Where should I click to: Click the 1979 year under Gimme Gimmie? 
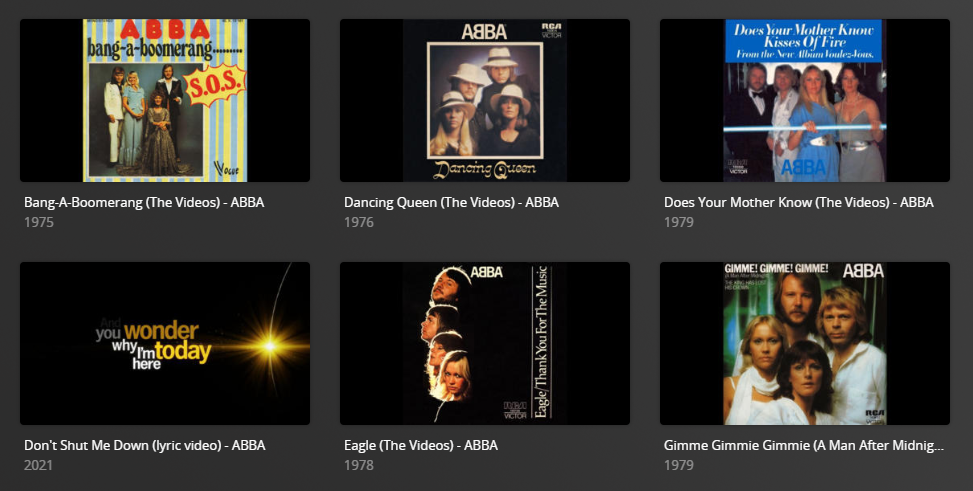[678, 465]
